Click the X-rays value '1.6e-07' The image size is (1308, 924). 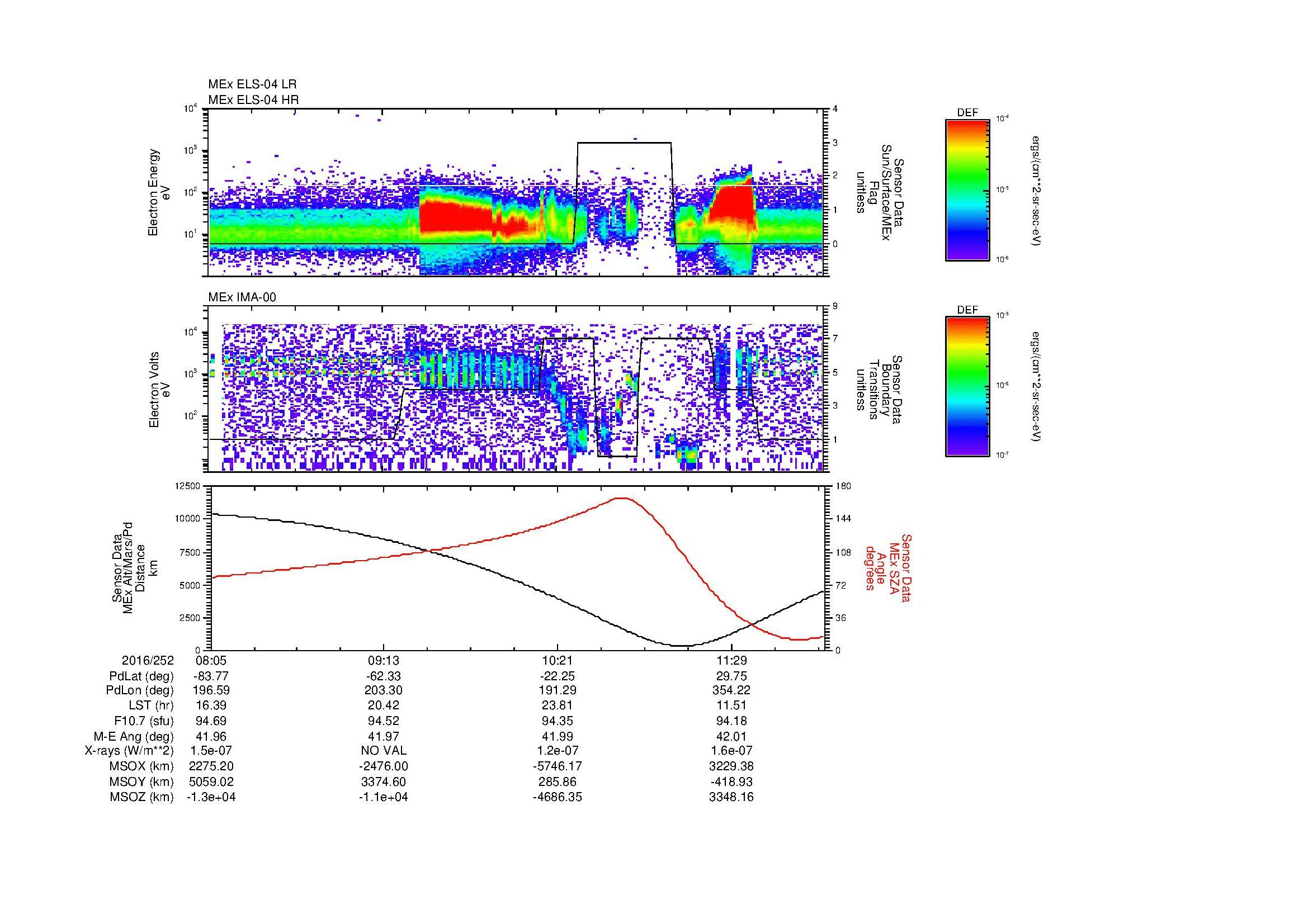click(731, 751)
